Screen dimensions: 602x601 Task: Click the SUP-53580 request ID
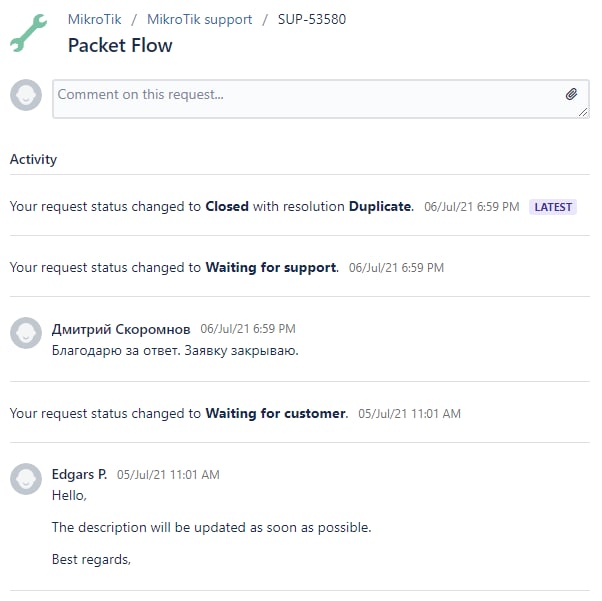pyautogui.click(x=312, y=19)
